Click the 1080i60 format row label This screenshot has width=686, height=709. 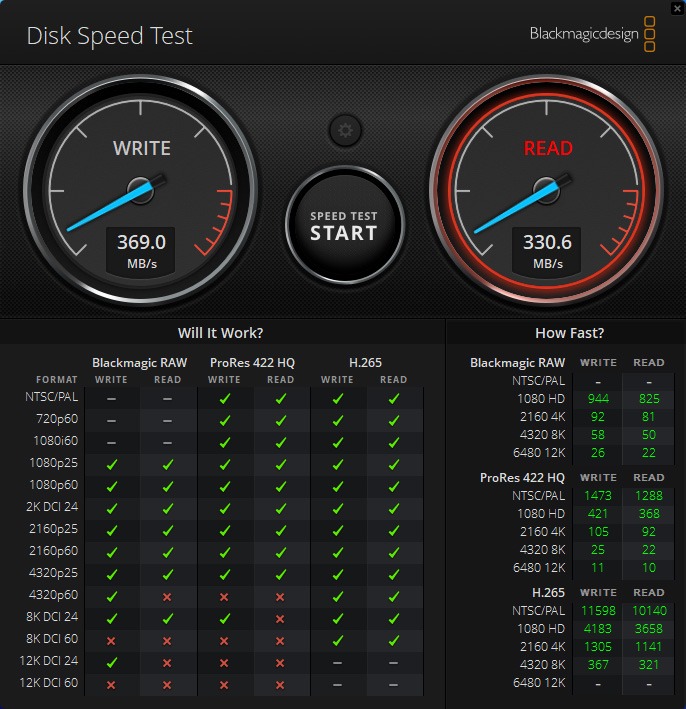(x=56, y=441)
